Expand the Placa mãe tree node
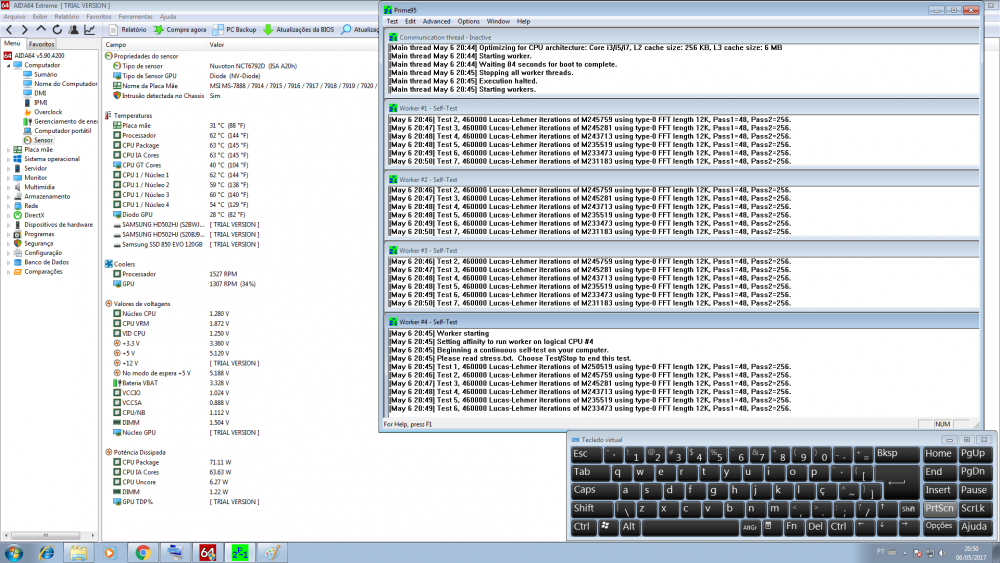The image size is (1000, 563). [x=9, y=150]
